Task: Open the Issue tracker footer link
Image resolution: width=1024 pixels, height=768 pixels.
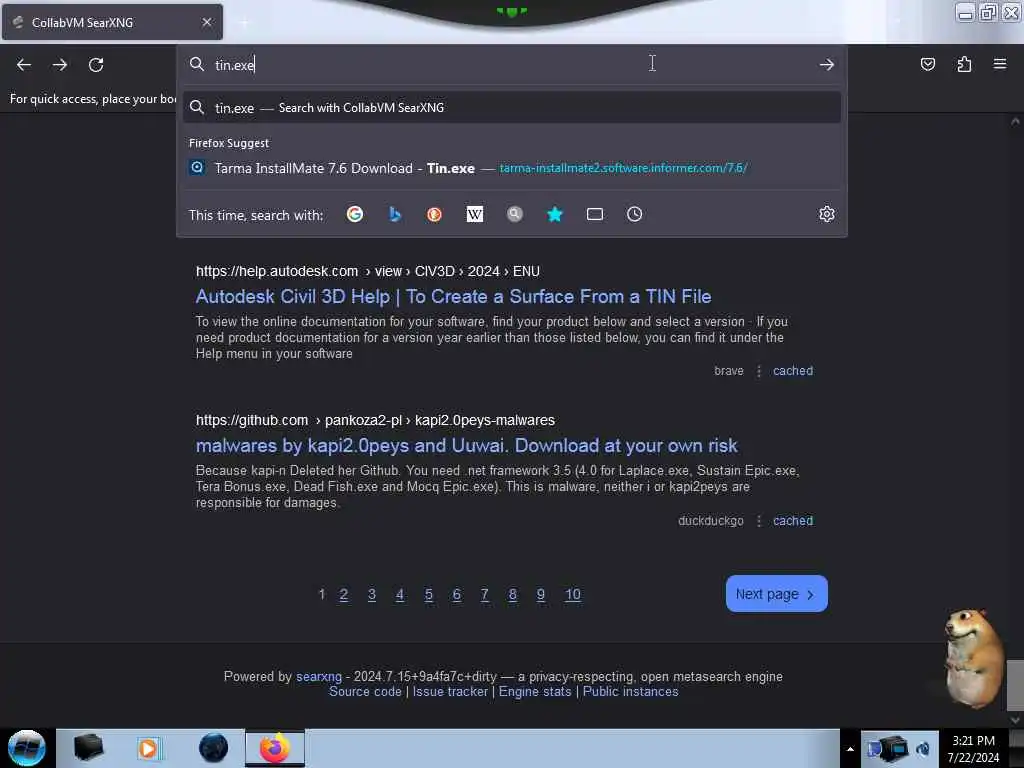Action: coord(450,692)
